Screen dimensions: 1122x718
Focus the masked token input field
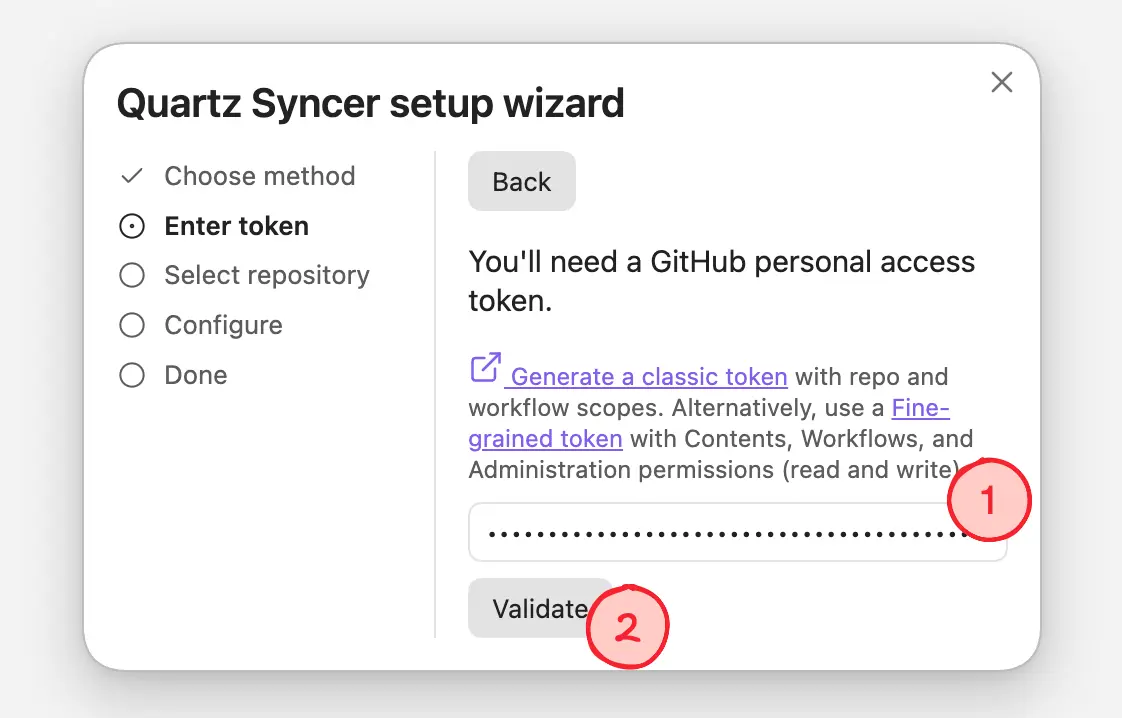click(x=737, y=532)
